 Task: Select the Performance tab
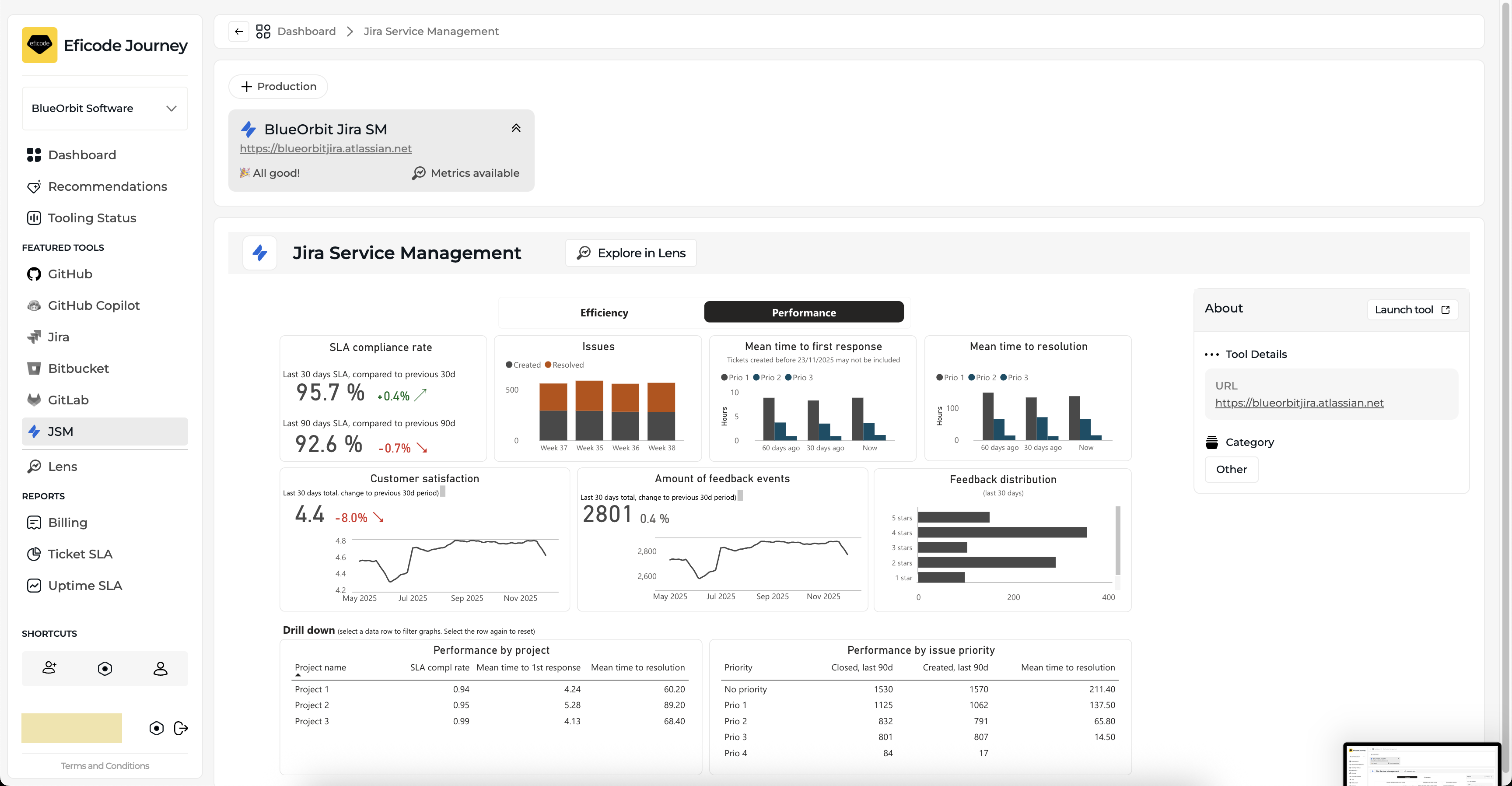[804, 313]
